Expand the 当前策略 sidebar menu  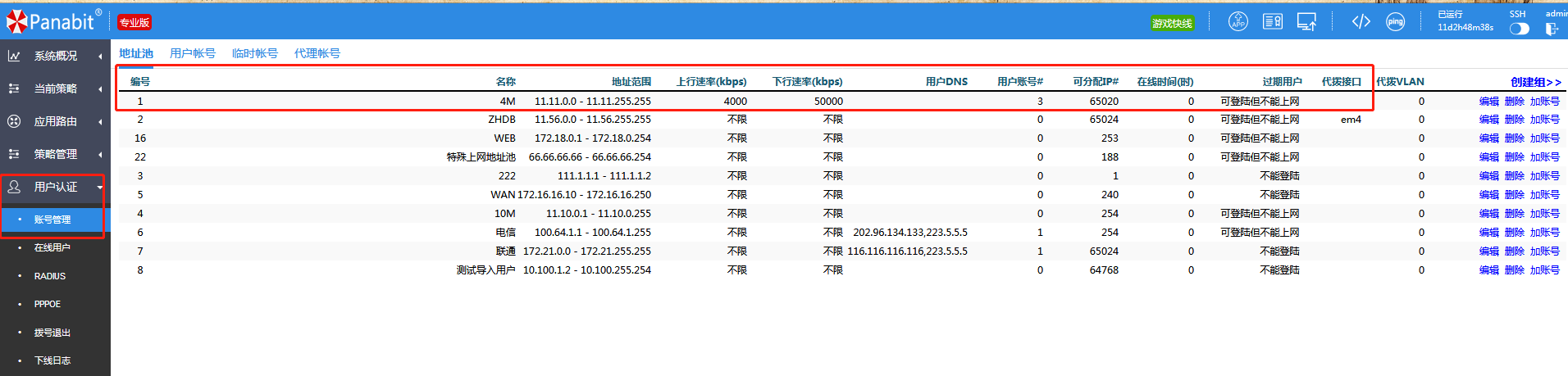point(55,88)
